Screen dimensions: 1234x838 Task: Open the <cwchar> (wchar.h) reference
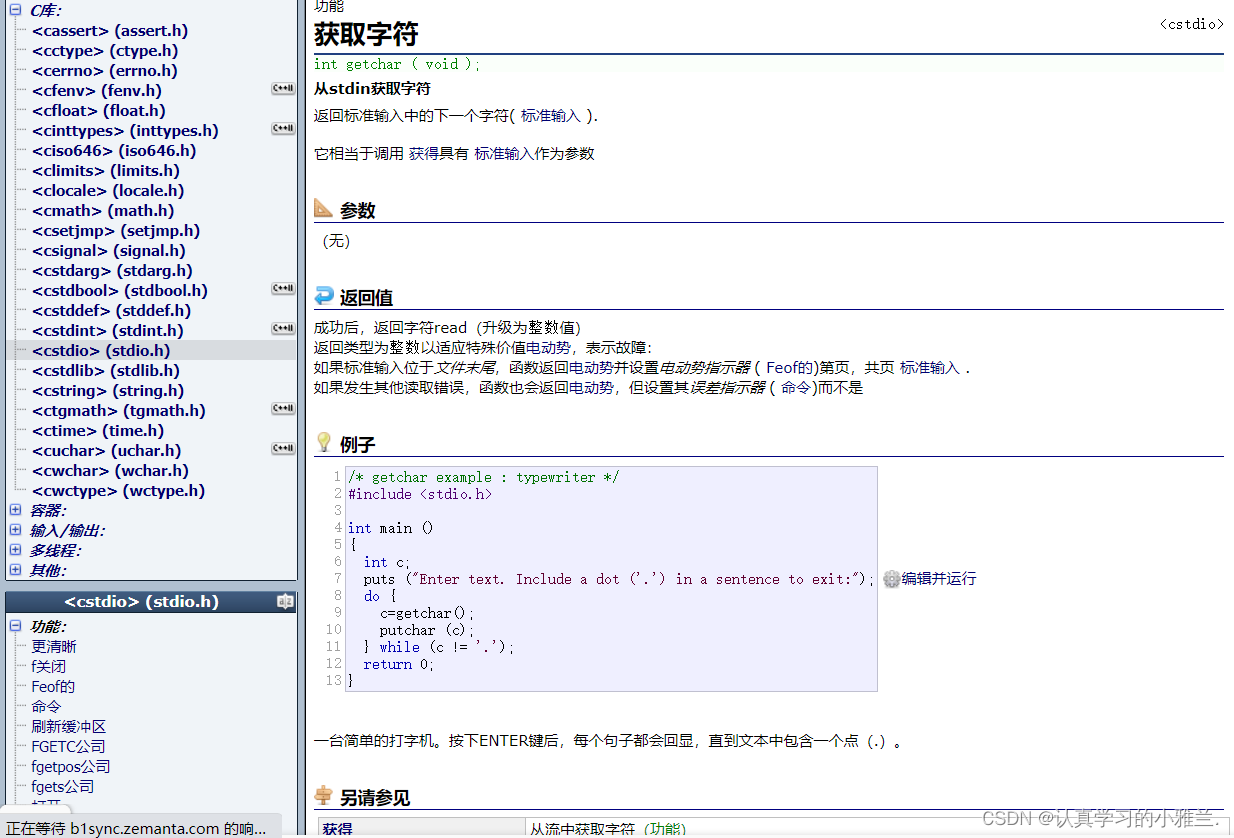110,471
